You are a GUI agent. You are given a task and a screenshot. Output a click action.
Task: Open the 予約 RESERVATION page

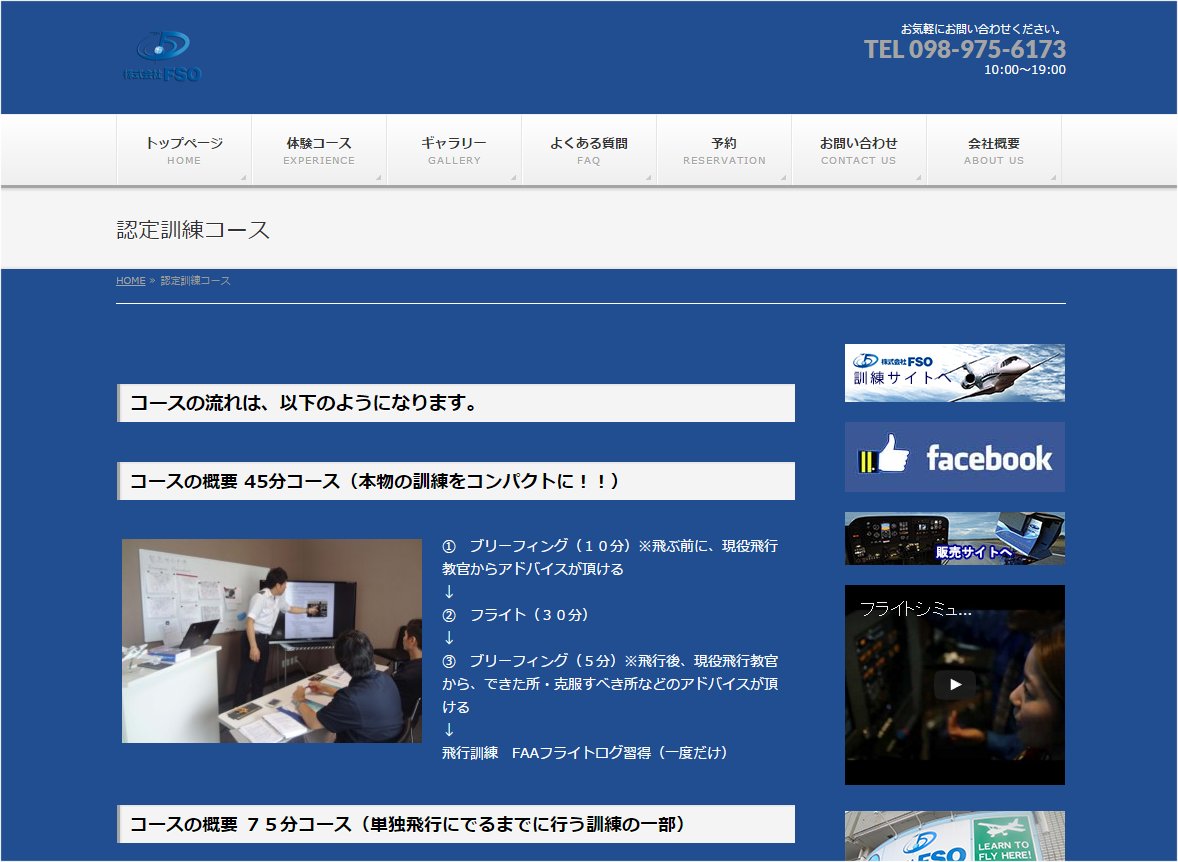724,150
